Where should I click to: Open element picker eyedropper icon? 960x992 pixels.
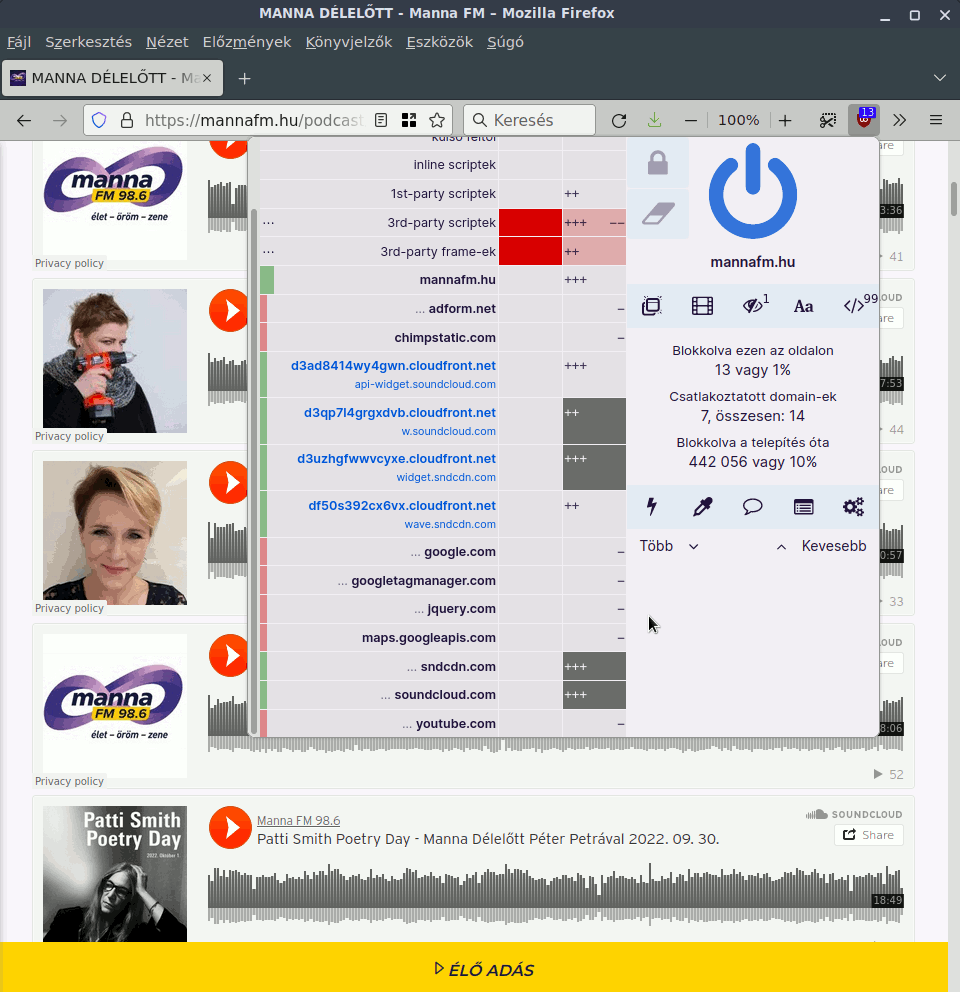click(x=702, y=507)
